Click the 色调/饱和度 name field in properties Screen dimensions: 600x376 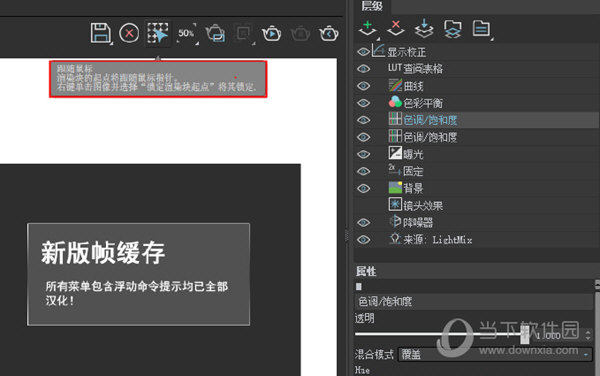(x=474, y=302)
